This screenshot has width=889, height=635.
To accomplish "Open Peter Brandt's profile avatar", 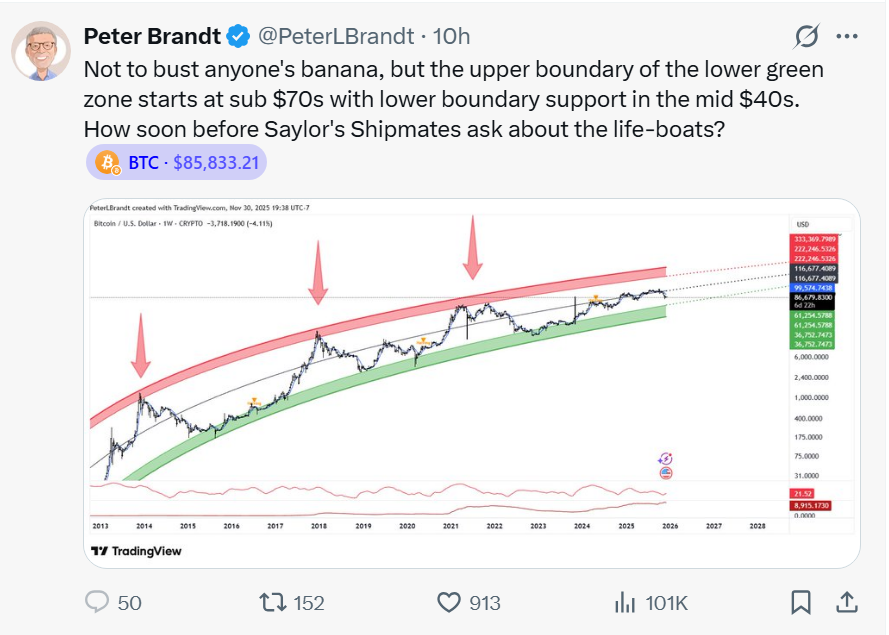I will click(x=41, y=51).
